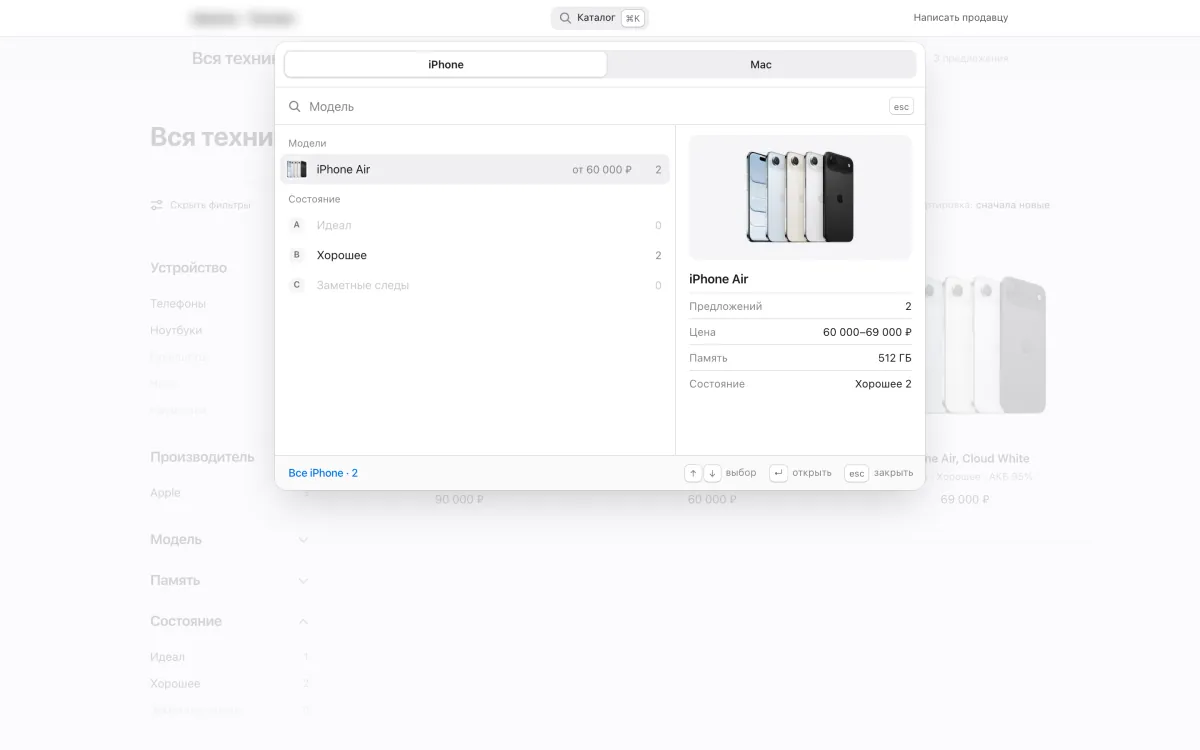Select the Заметные следы condition row
The height and width of the screenshot is (750, 1200).
[x=475, y=286]
